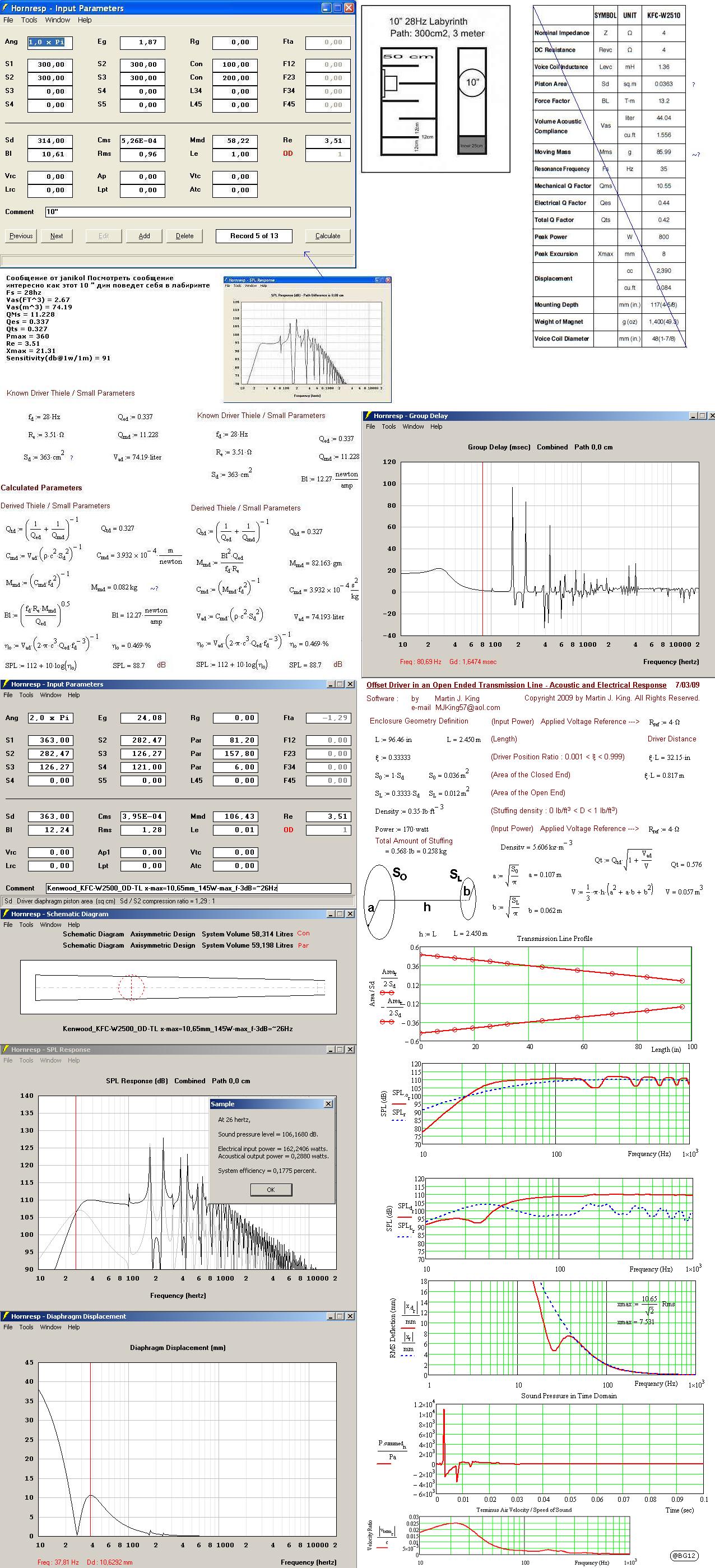715x1568 pixels.
Task: Click the small SPL Response screenshot thumbnail
Action: point(307,340)
